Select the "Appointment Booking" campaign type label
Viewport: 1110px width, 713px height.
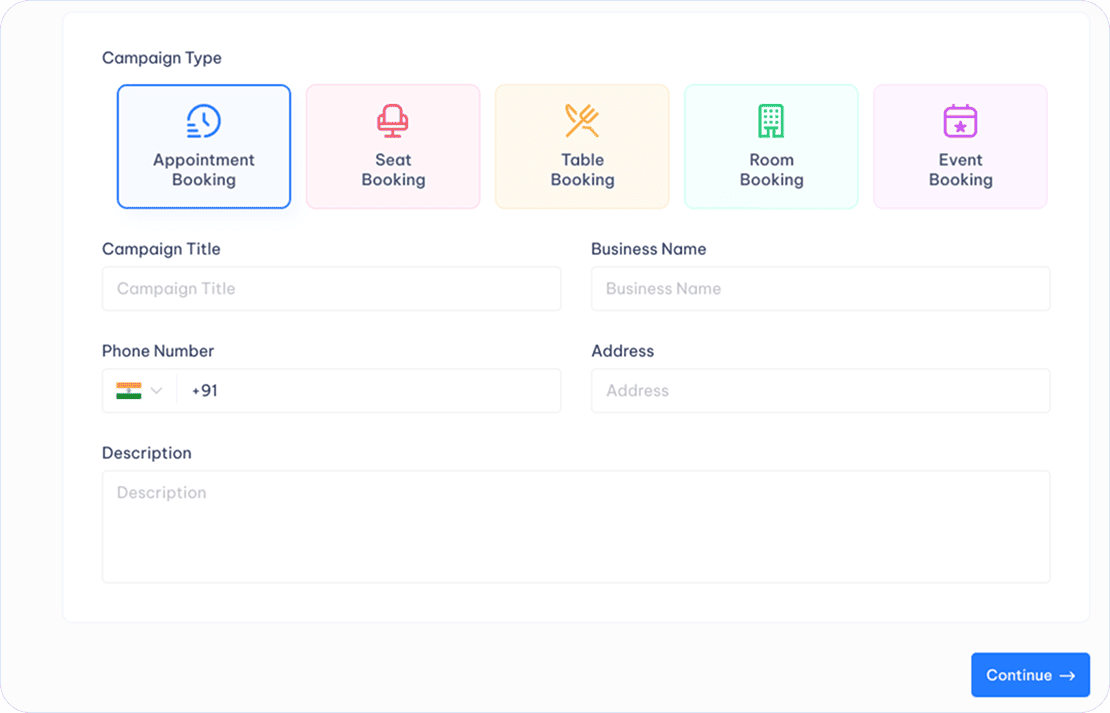[204, 170]
